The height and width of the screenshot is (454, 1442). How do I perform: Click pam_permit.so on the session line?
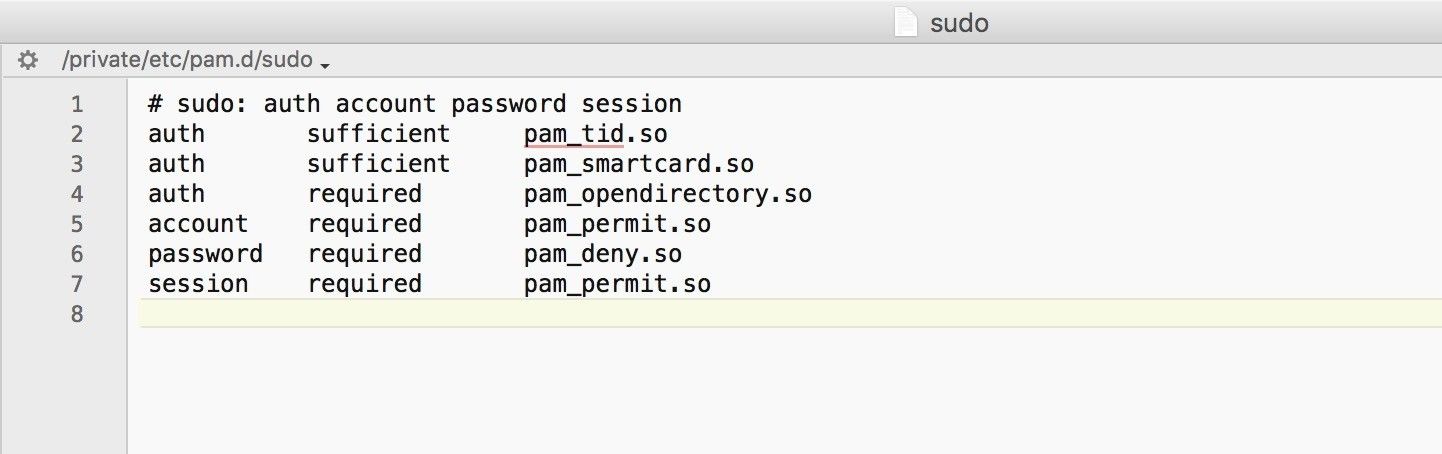(617, 284)
